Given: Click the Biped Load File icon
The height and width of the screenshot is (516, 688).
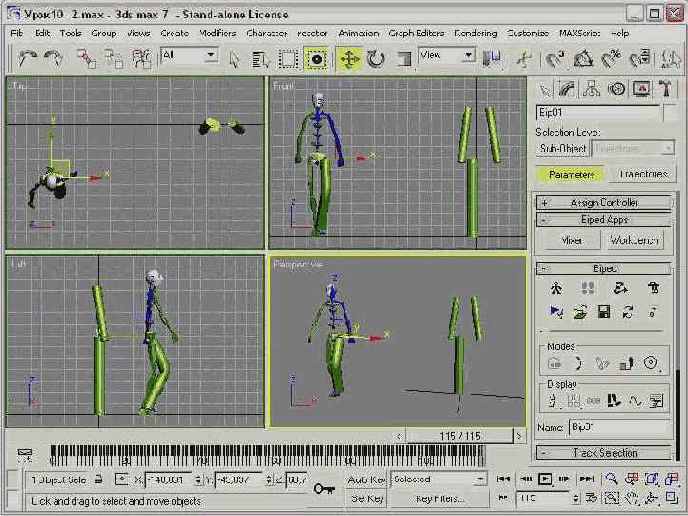Looking at the screenshot, I should 581,312.
